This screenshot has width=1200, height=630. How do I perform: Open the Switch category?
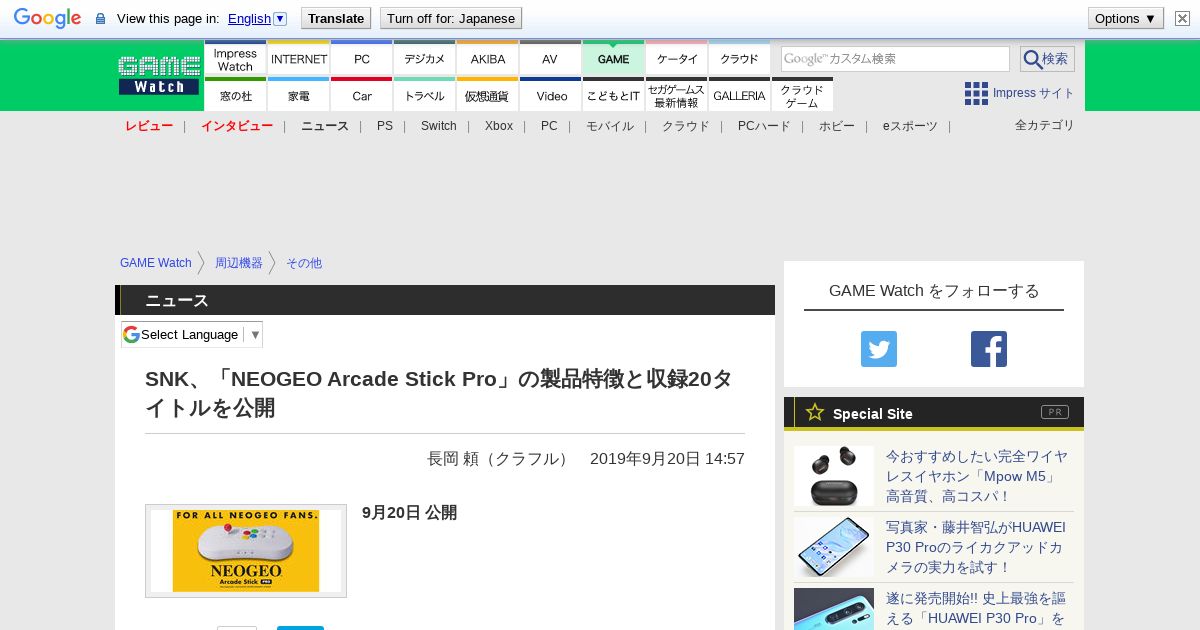(x=439, y=126)
